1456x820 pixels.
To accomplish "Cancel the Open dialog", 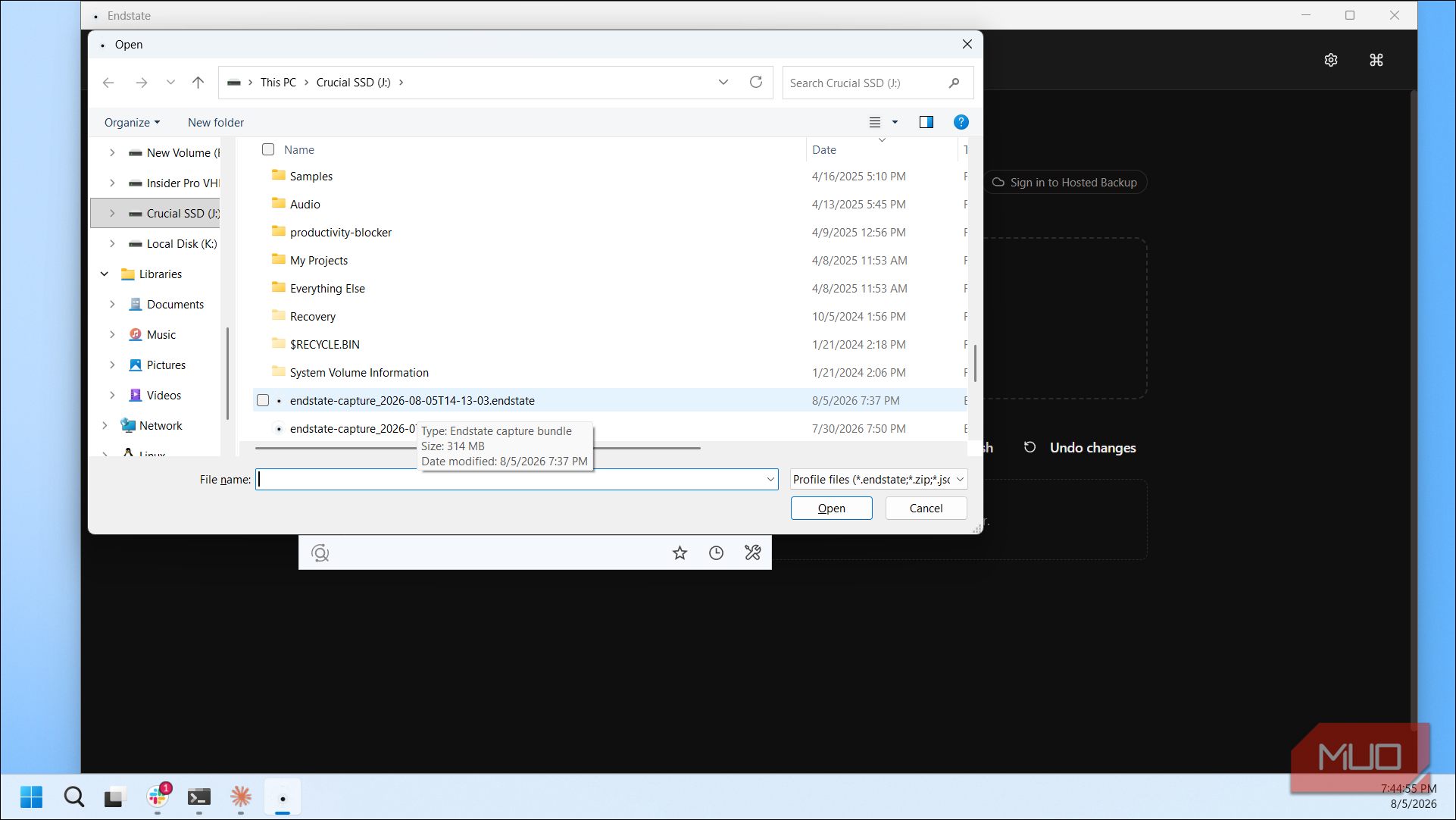I will (926, 509).
